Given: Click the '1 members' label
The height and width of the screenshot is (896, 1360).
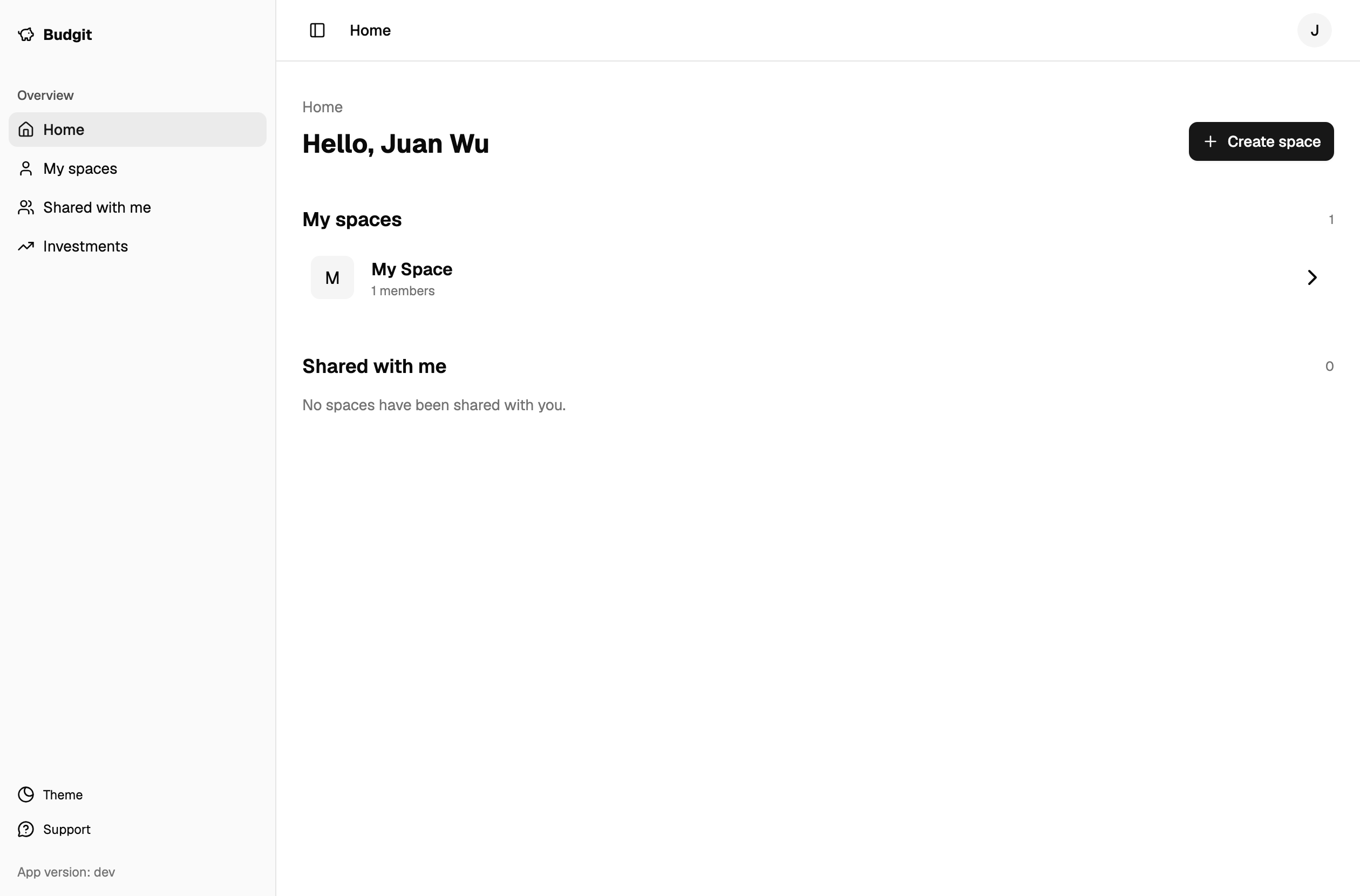Looking at the screenshot, I should coord(403,291).
